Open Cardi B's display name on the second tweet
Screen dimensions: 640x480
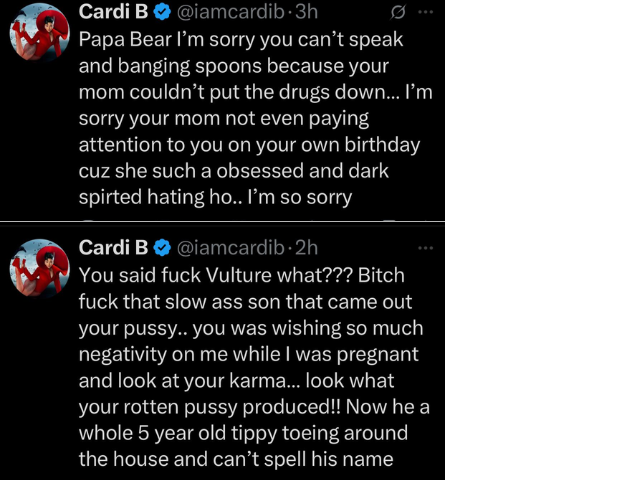[112, 247]
